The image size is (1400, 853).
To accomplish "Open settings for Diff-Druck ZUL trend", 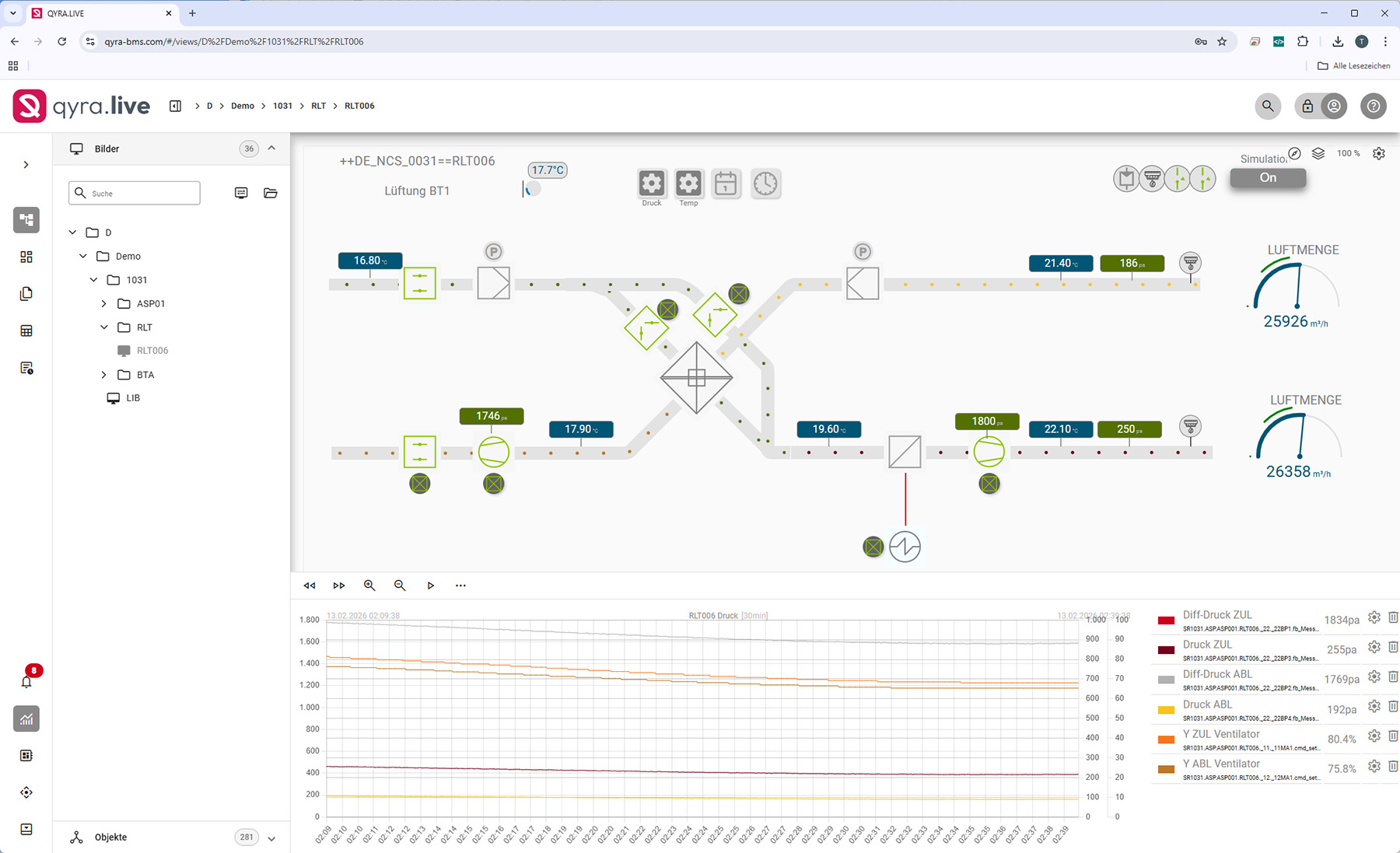I will click(1374, 617).
